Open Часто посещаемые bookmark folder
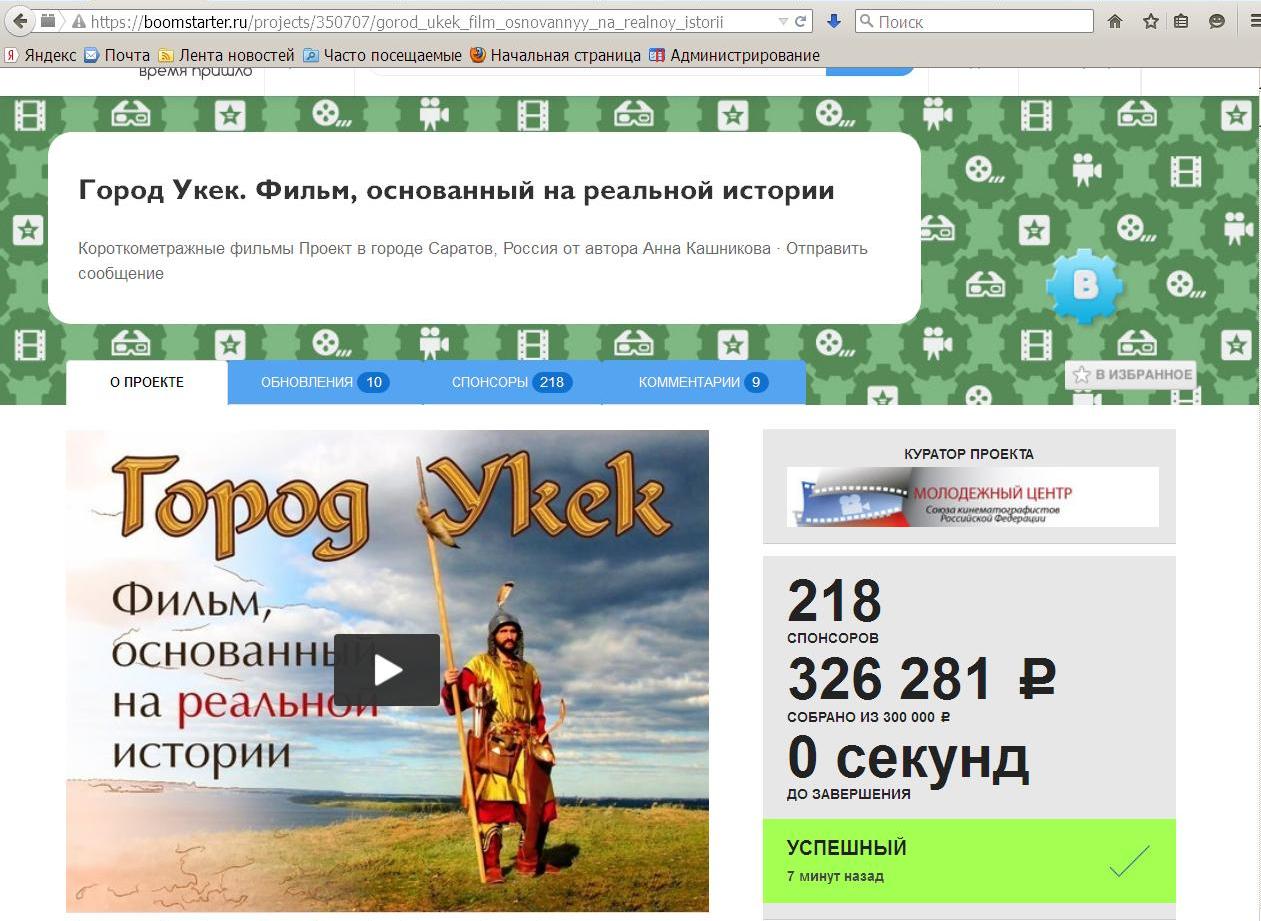The width and height of the screenshot is (1261, 921). [382, 56]
